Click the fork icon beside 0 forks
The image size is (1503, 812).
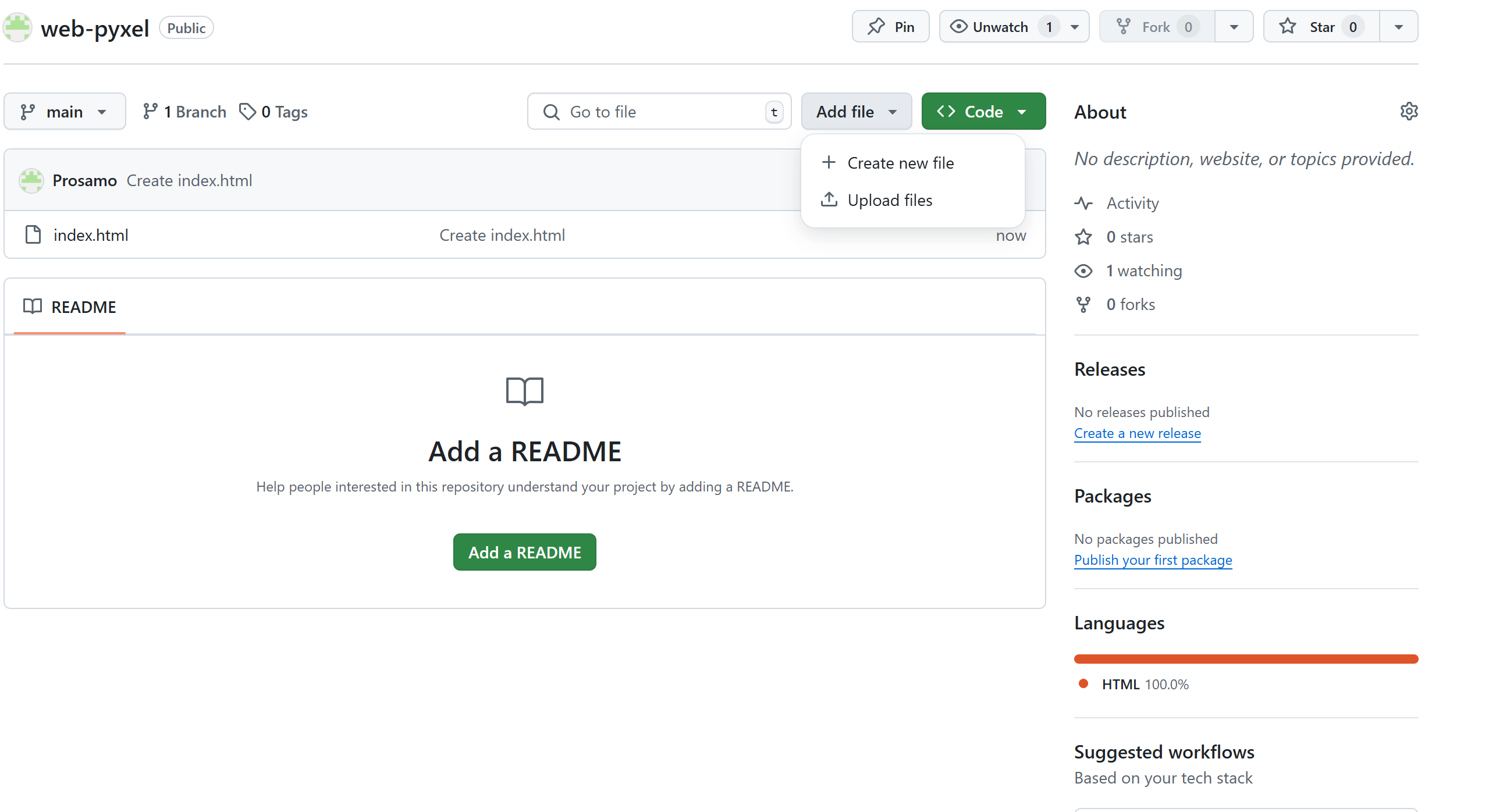pyautogui.click(x=1083, y=305)
